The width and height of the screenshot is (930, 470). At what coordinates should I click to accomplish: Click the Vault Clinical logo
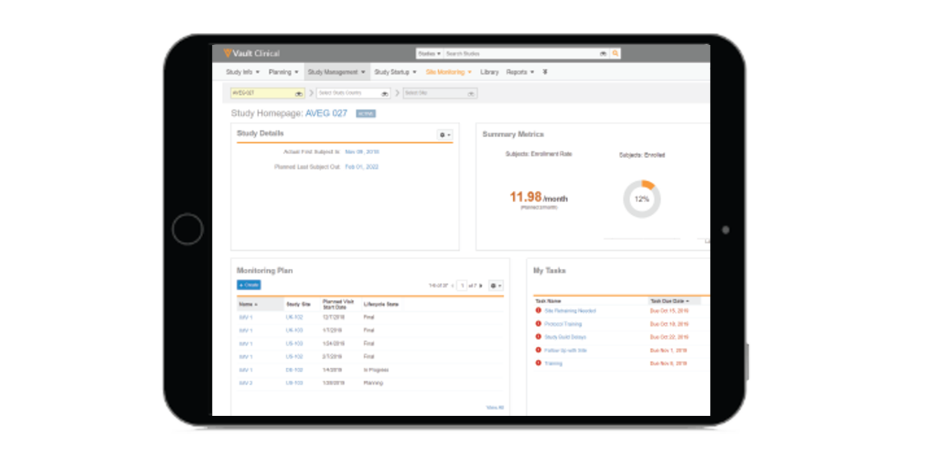click(x=251, y=53)
